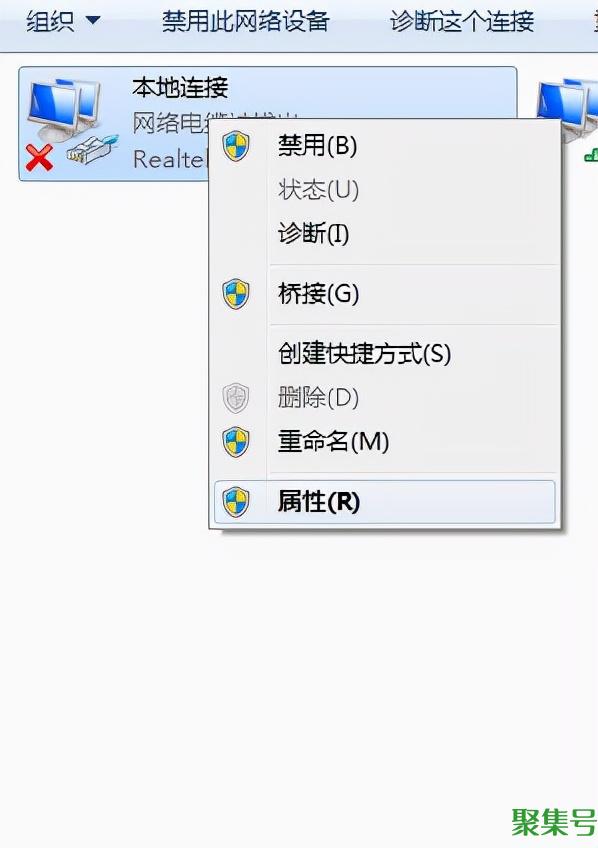Click the shield icon next to 桥接(G)
This screenshot has height=848, width=598.
[x=236, y=294]
